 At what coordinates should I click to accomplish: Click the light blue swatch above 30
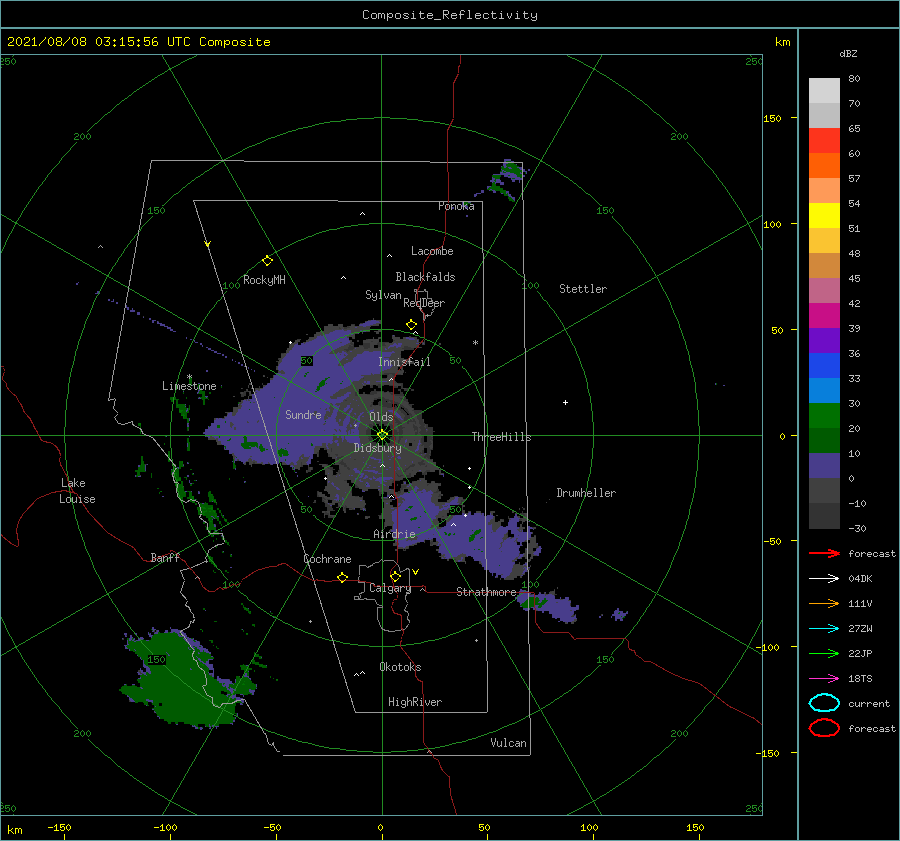[824, 390]
